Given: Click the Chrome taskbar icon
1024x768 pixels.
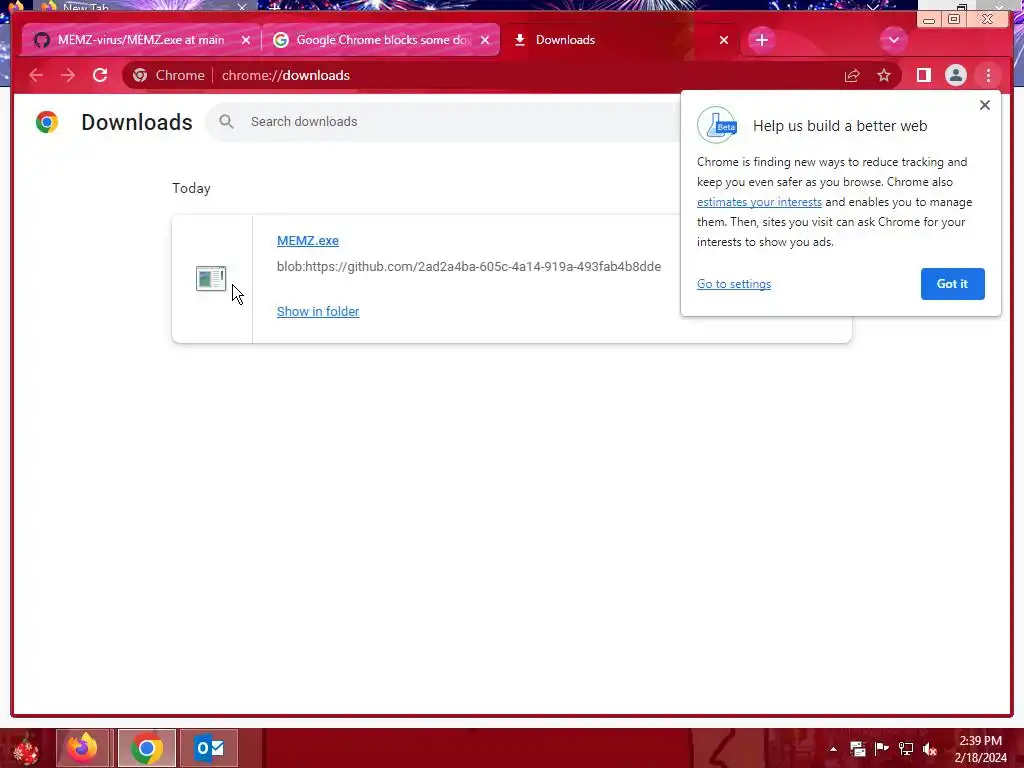Looking at the screenshot, I should [x=147, y=748].
